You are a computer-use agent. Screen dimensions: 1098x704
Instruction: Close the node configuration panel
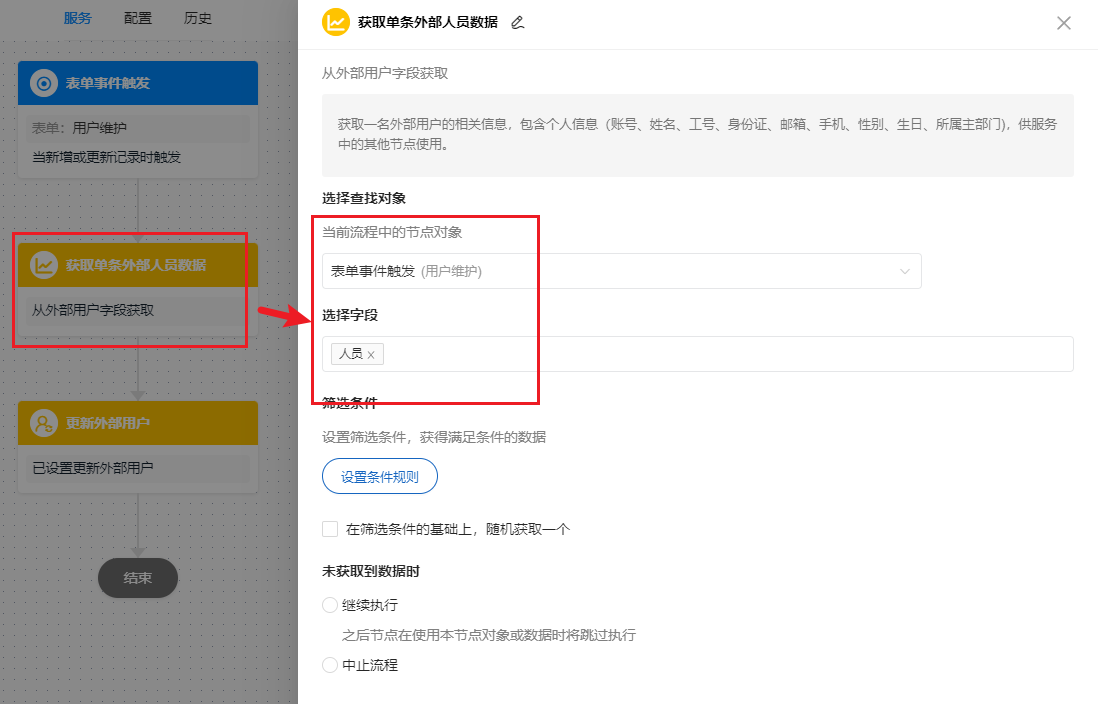coord(1064,22)
